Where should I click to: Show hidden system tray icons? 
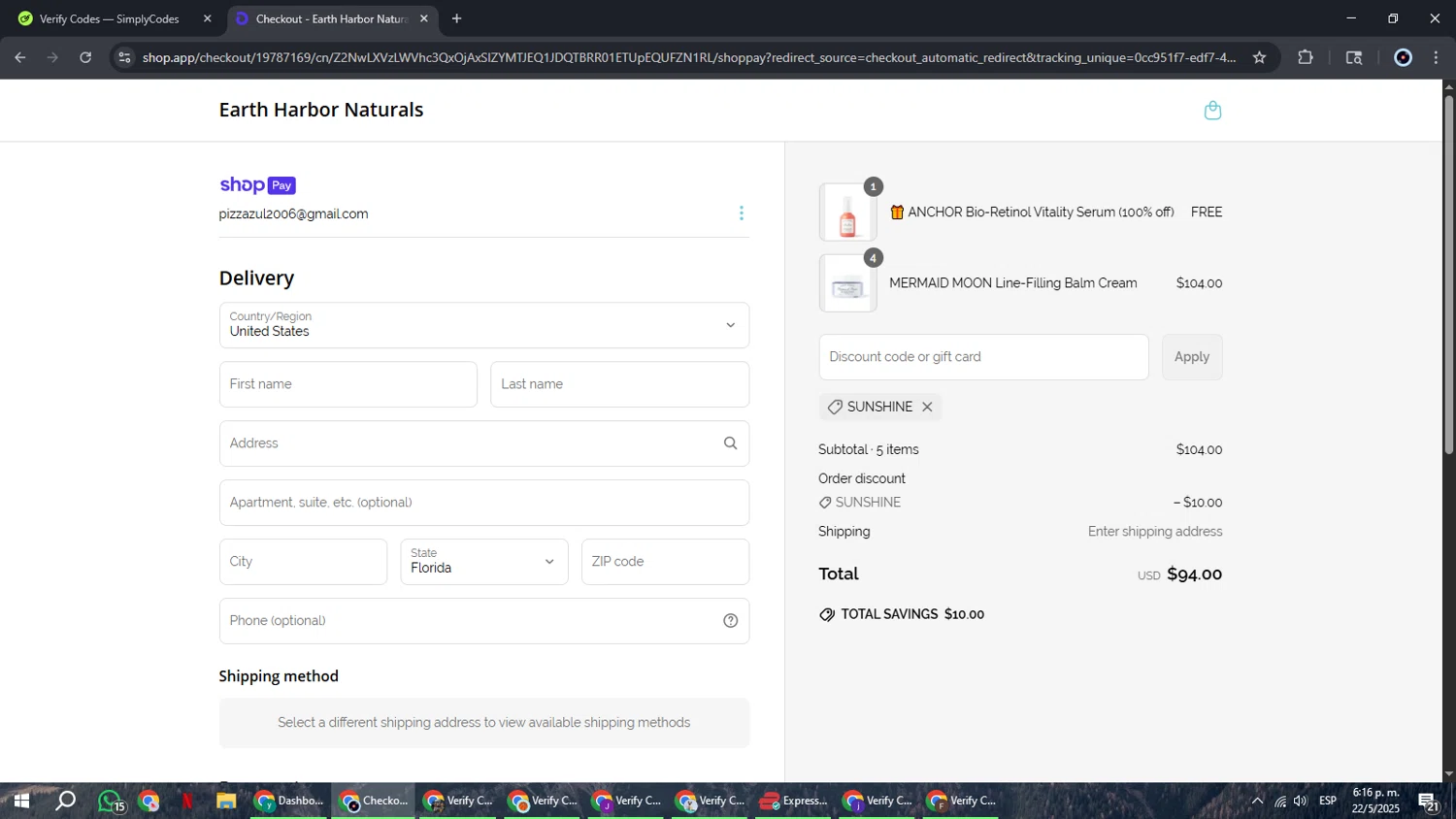pyautogui.click(x=1257, y=802)
